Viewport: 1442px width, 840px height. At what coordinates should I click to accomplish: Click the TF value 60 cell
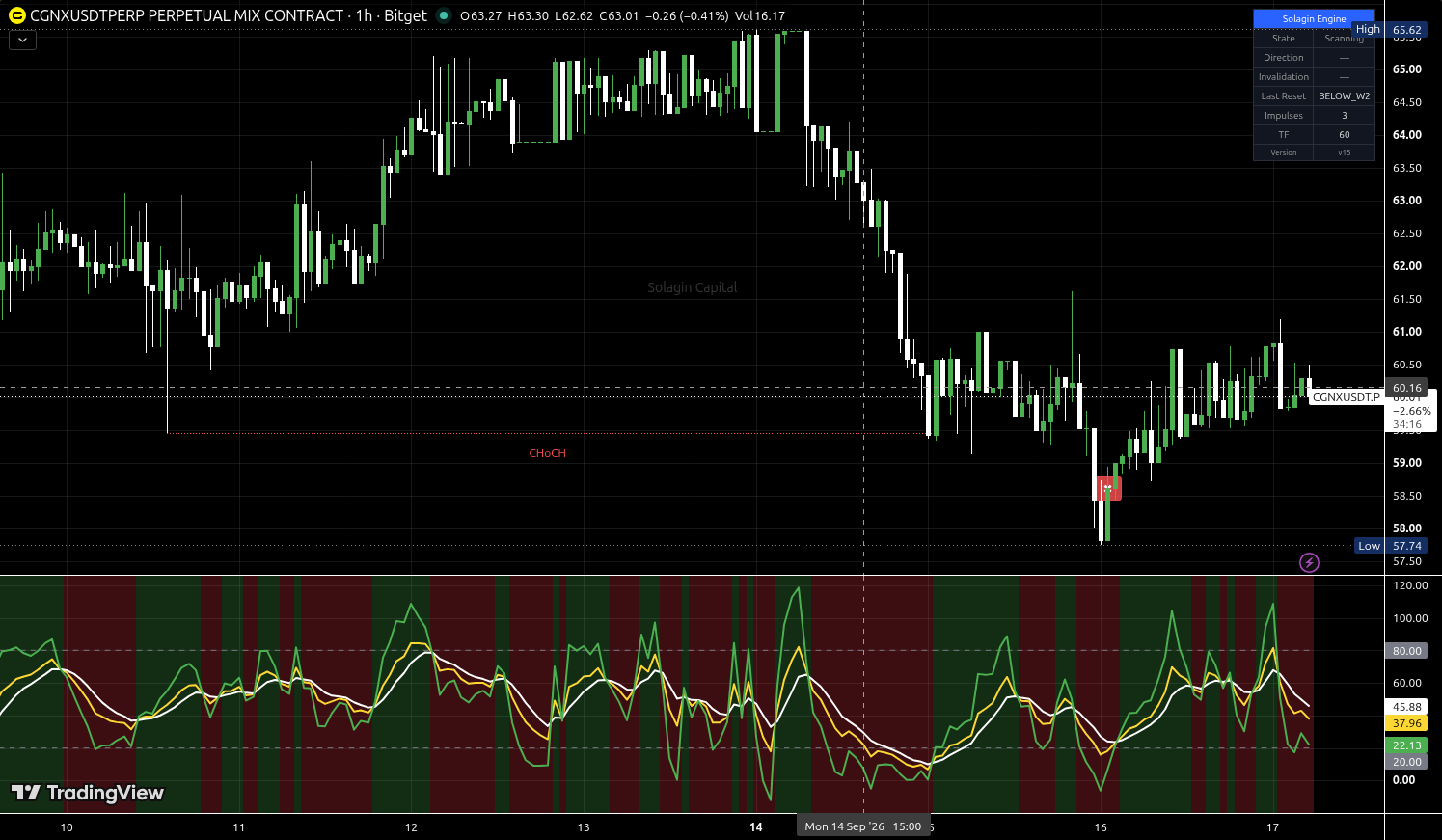[1344, 135]
